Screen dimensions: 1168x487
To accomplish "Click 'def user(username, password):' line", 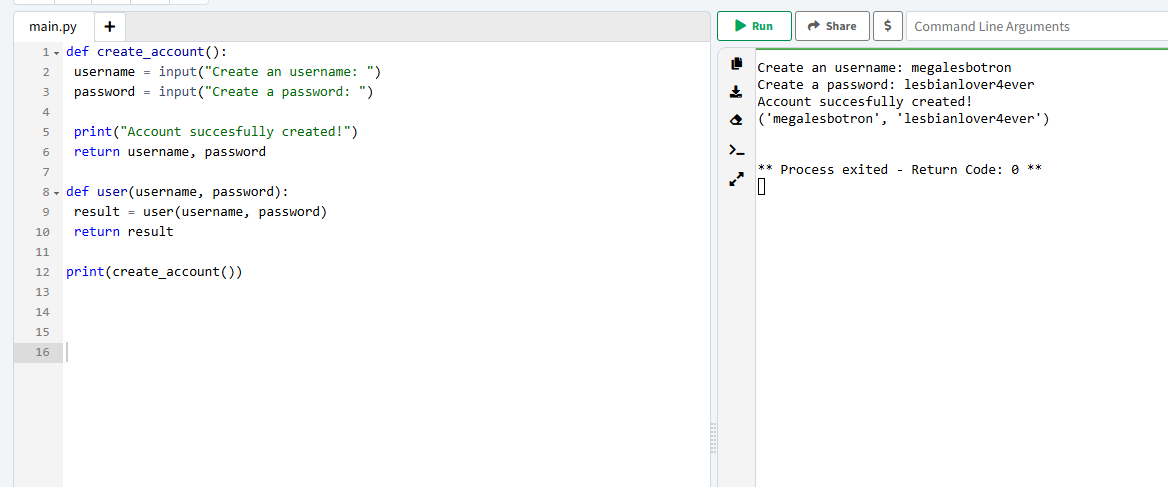I will [x=177, y=192].
